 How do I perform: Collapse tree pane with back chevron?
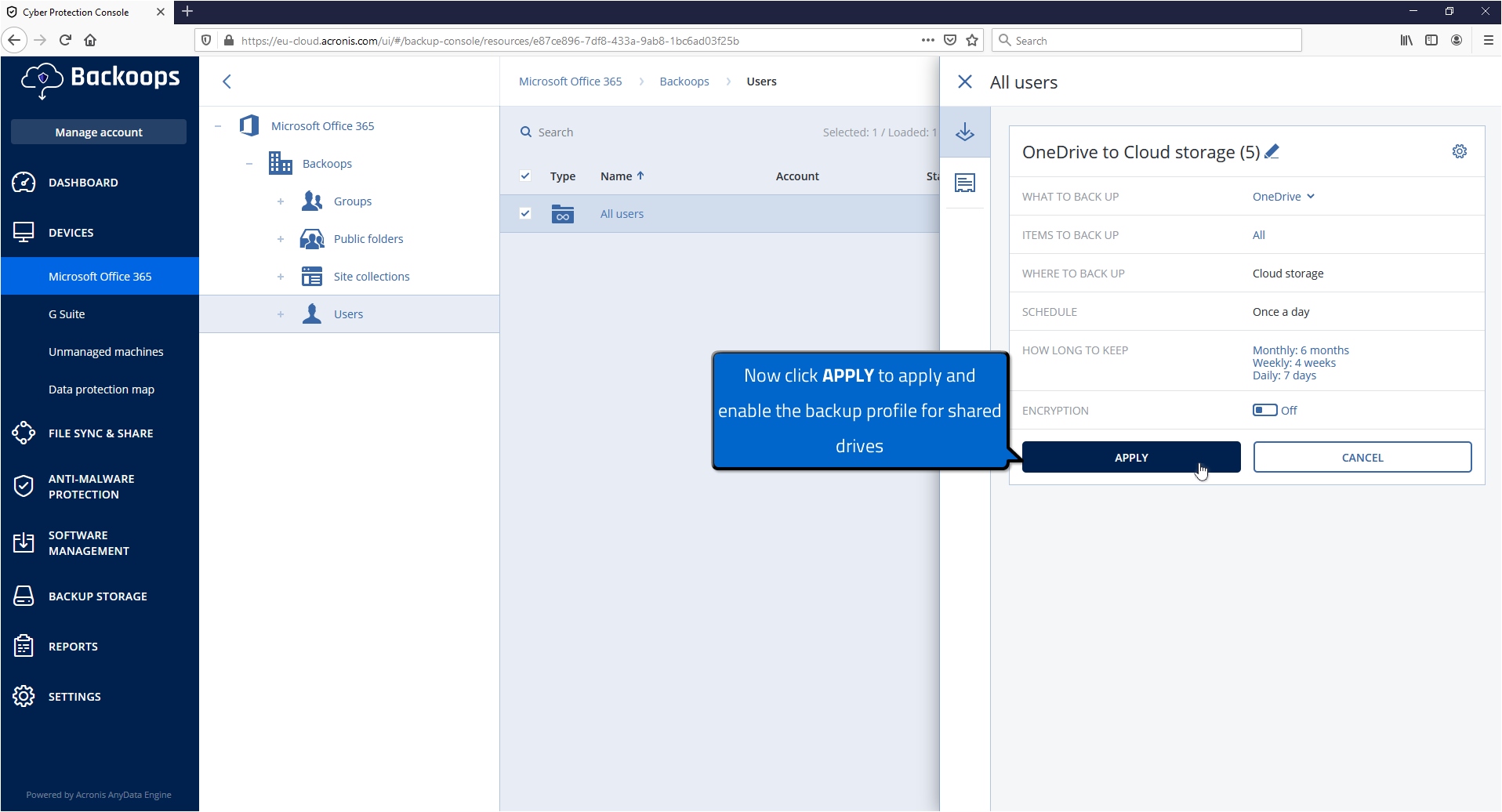coord(227,82)
